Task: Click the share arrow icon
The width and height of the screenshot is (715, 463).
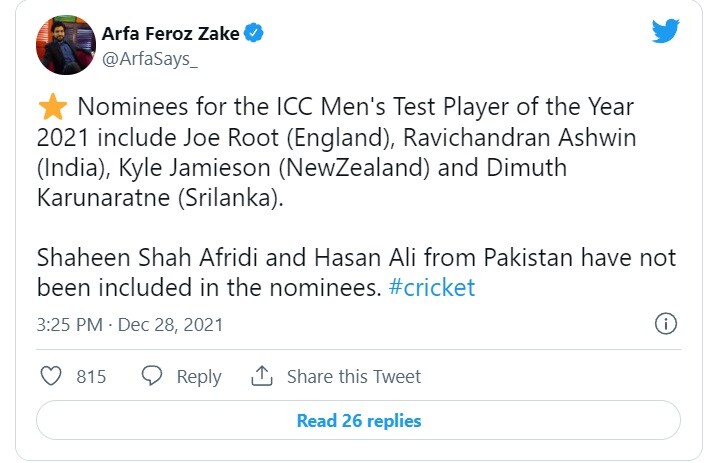Action: tap(262, 376)
